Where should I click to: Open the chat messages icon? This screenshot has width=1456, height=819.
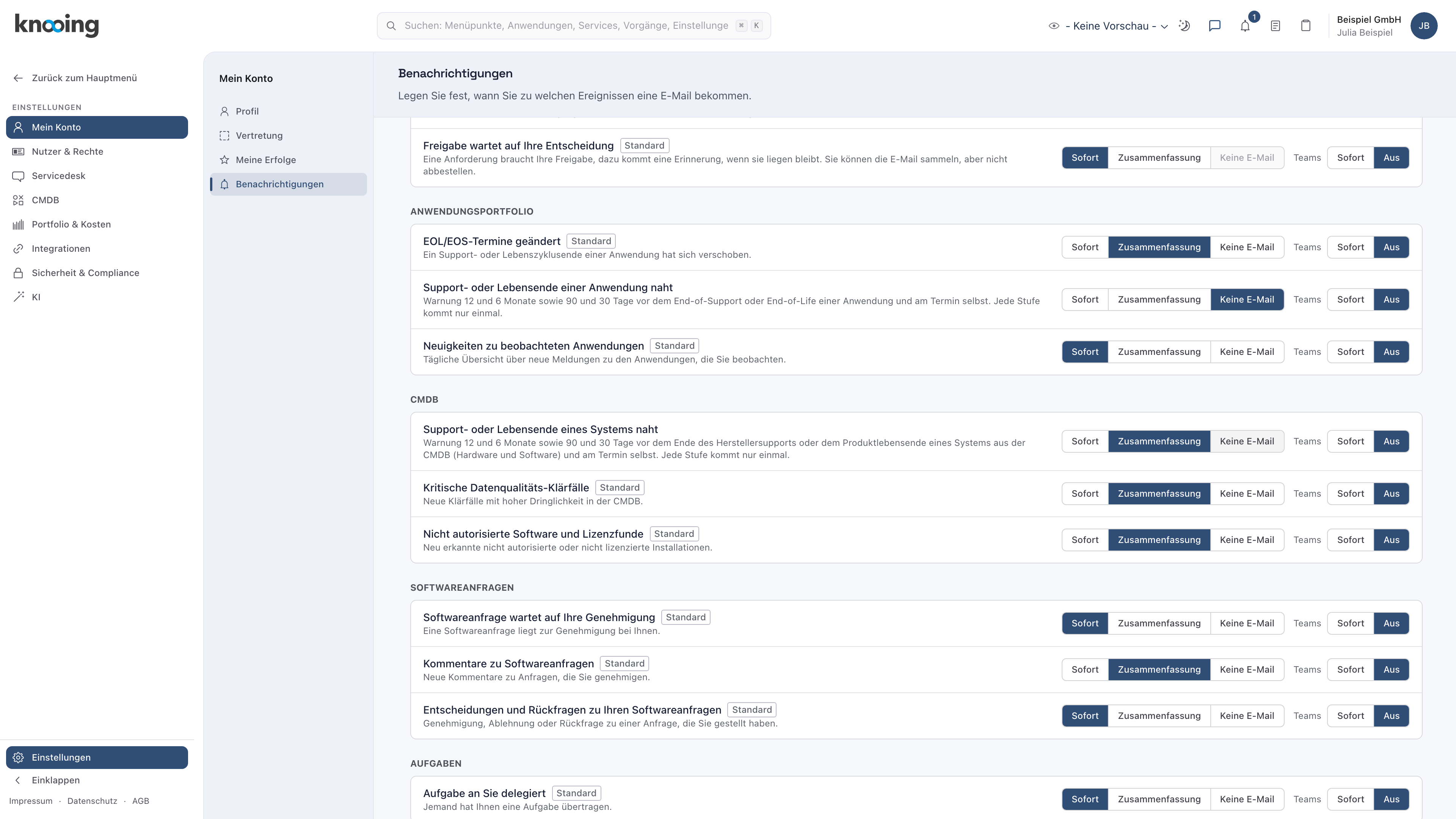point(1214,26)
